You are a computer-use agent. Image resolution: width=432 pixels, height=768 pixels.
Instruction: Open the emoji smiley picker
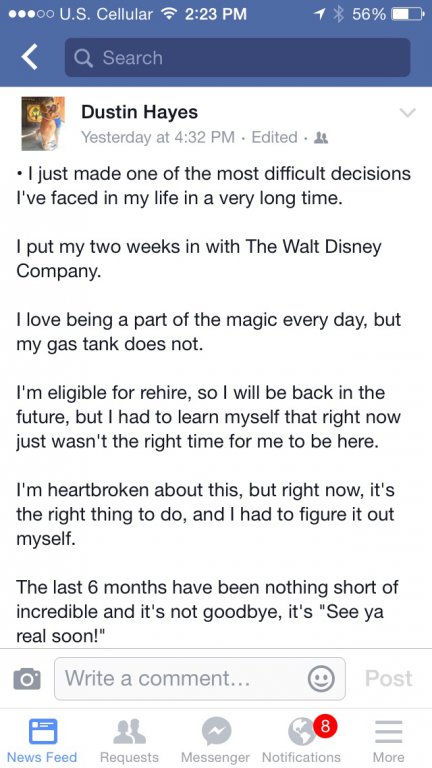coord(321,679)
